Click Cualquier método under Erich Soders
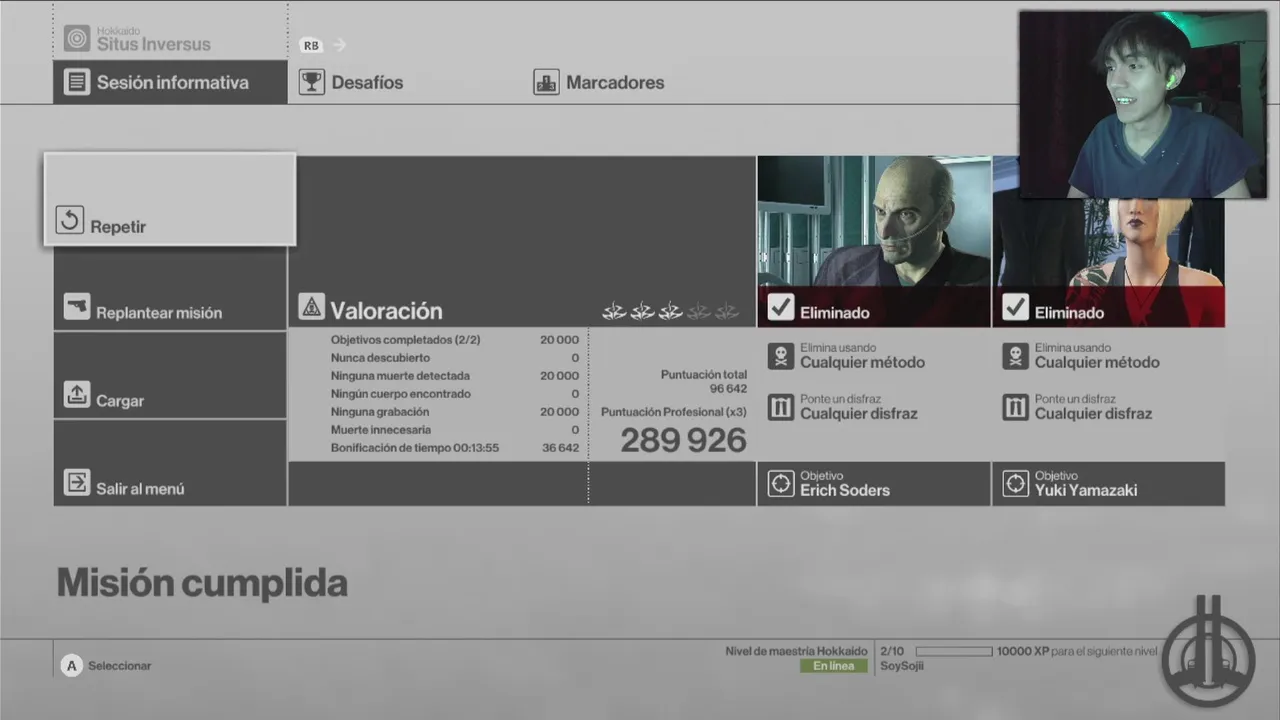 (862, 362)
